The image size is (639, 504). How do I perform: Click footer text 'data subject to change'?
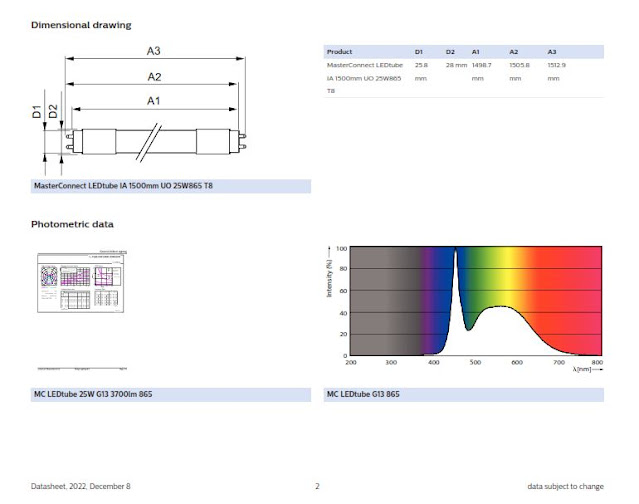pos(566,486)
